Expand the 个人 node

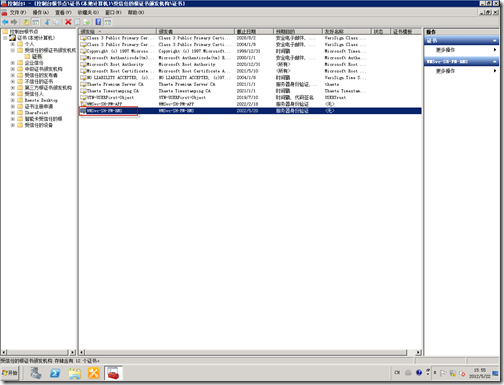point(13,44)
